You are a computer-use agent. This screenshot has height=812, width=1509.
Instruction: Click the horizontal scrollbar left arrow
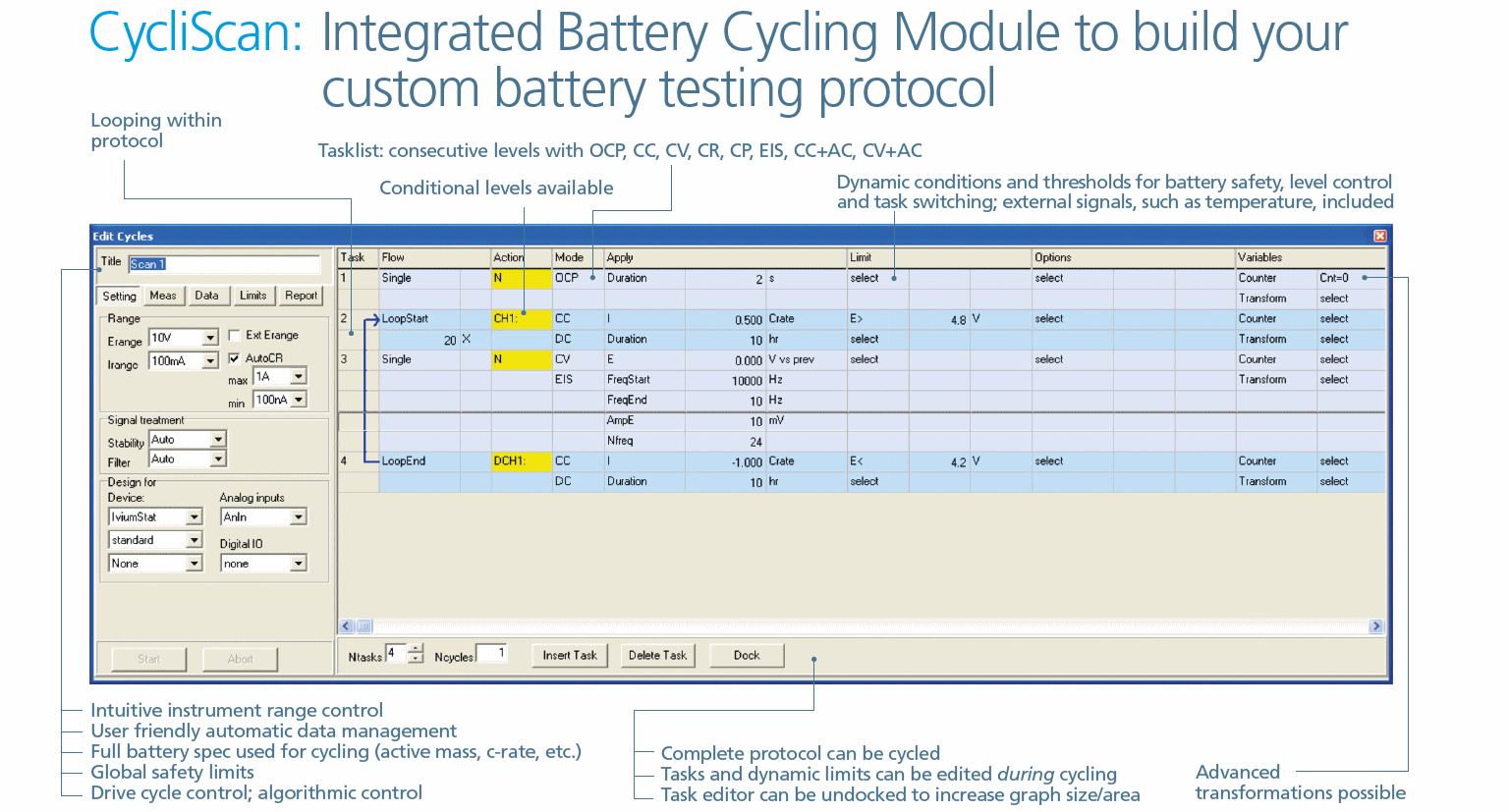[x=346, y=625]
